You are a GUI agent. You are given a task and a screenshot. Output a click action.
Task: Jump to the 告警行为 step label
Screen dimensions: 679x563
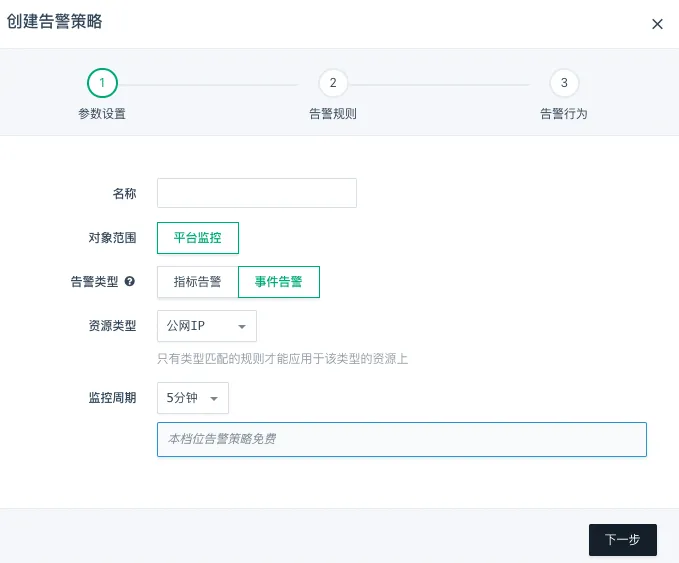[564, 114]
